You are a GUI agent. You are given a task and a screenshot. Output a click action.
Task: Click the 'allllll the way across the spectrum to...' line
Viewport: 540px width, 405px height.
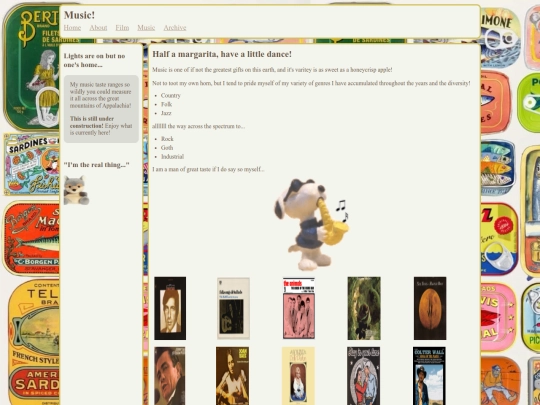pos(199,126)
